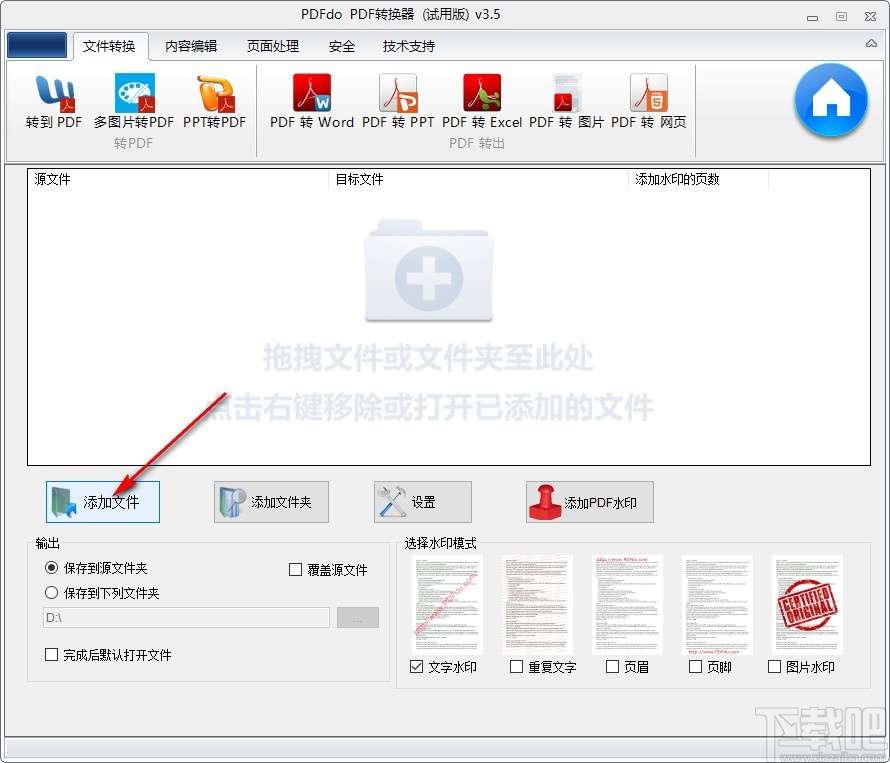Minimize the PDFdo window

pyautogui.click(x=812, y=17)
